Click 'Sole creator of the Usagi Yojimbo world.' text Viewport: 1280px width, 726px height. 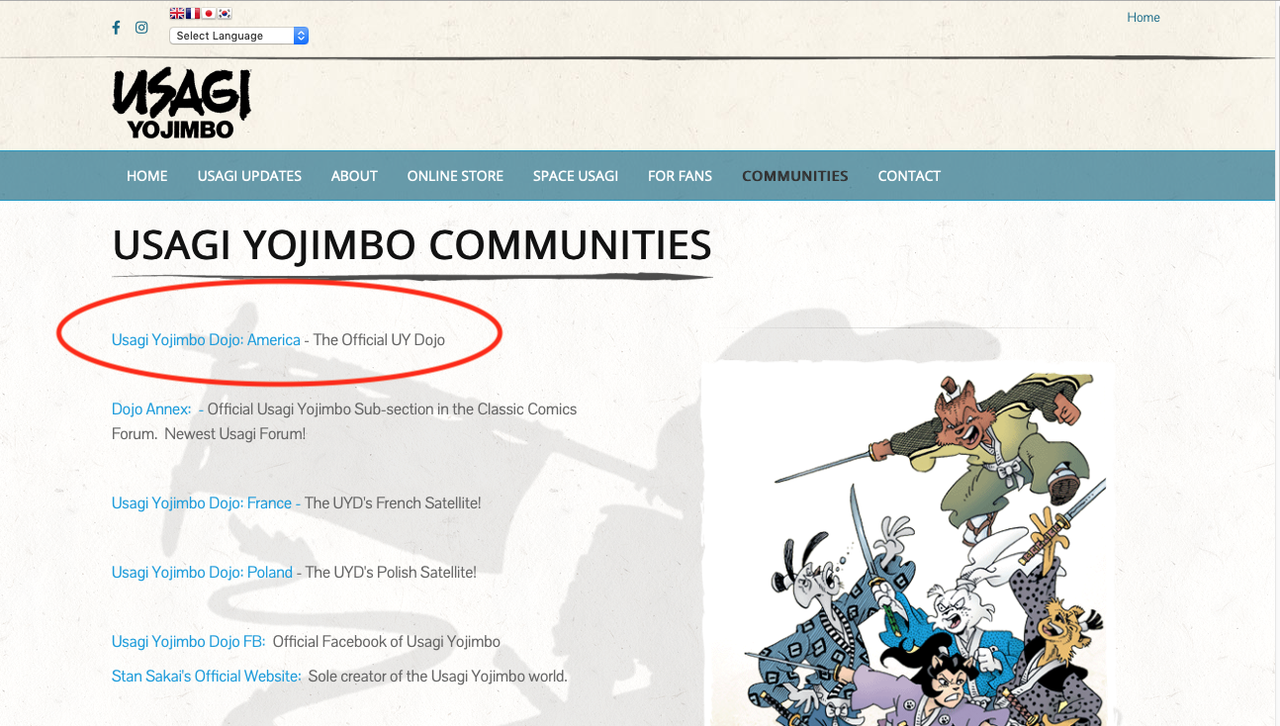[438, 676]
